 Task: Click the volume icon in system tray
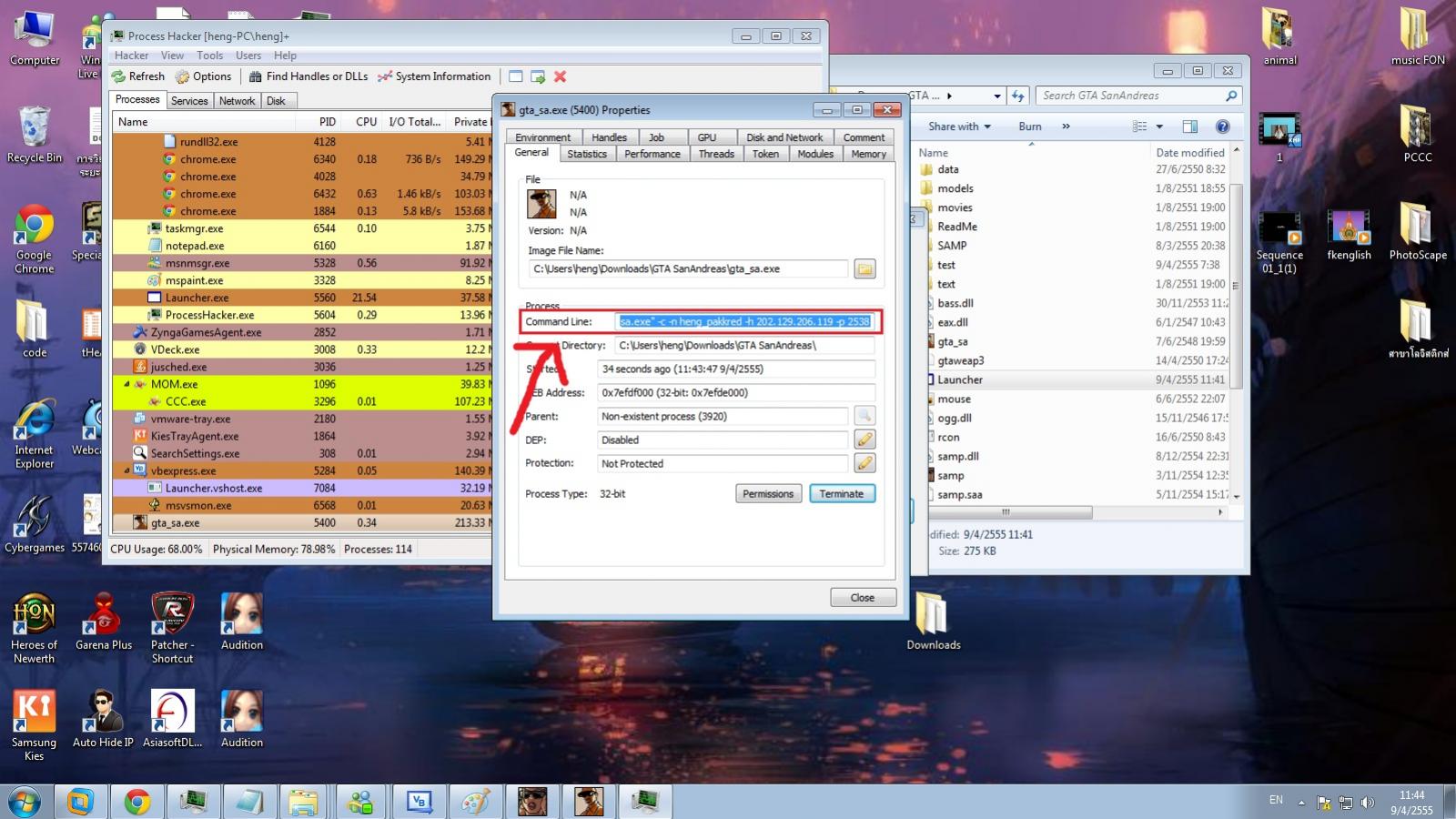[x=1367, y=802]
